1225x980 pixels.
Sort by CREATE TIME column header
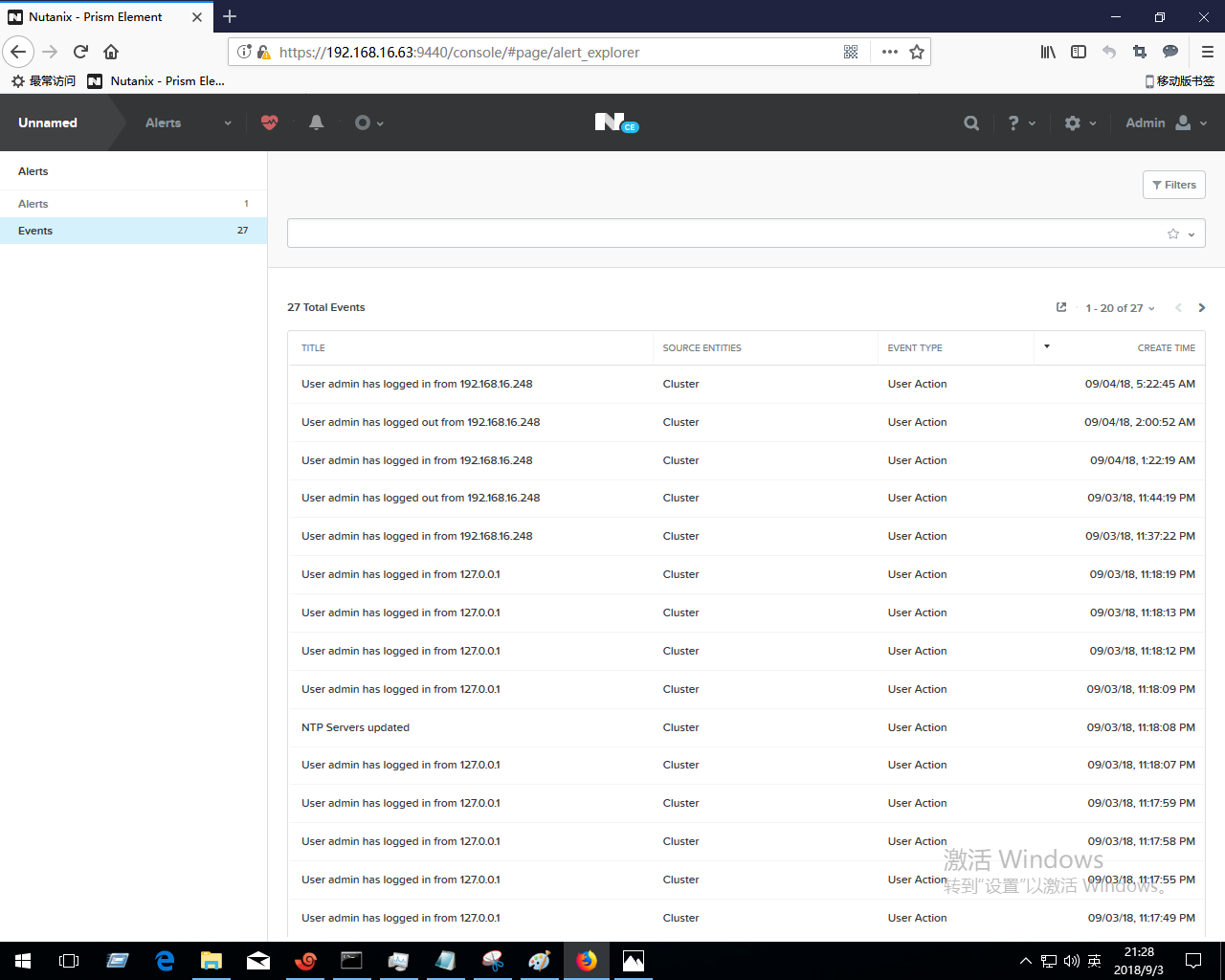pos(1166,348)
